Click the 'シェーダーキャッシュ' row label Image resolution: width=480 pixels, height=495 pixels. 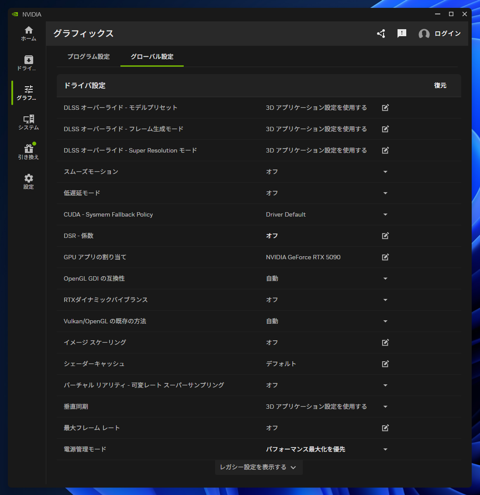[x=94, y=364]
